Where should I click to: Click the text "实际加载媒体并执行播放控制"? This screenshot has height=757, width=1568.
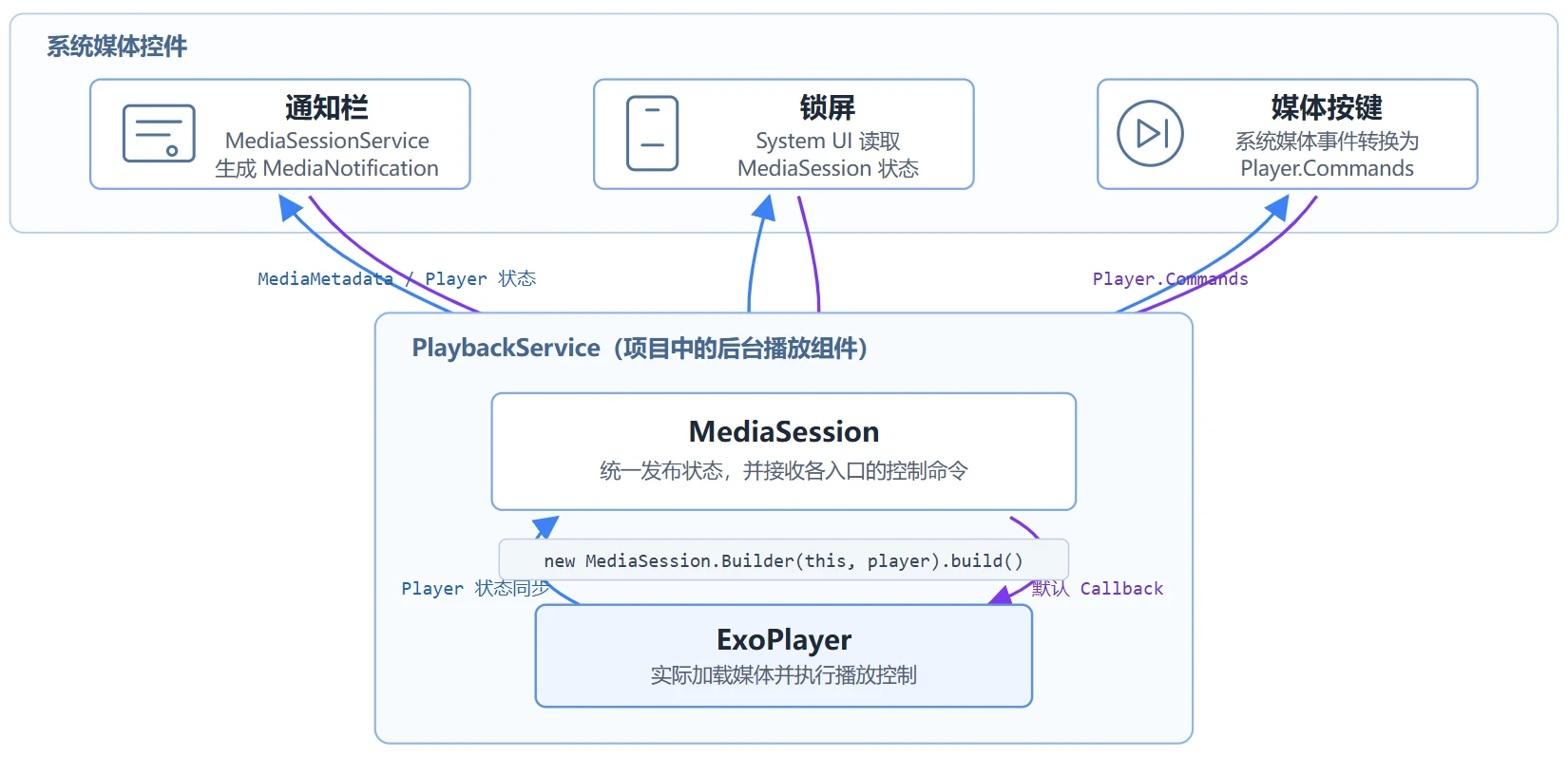[784, 674]
